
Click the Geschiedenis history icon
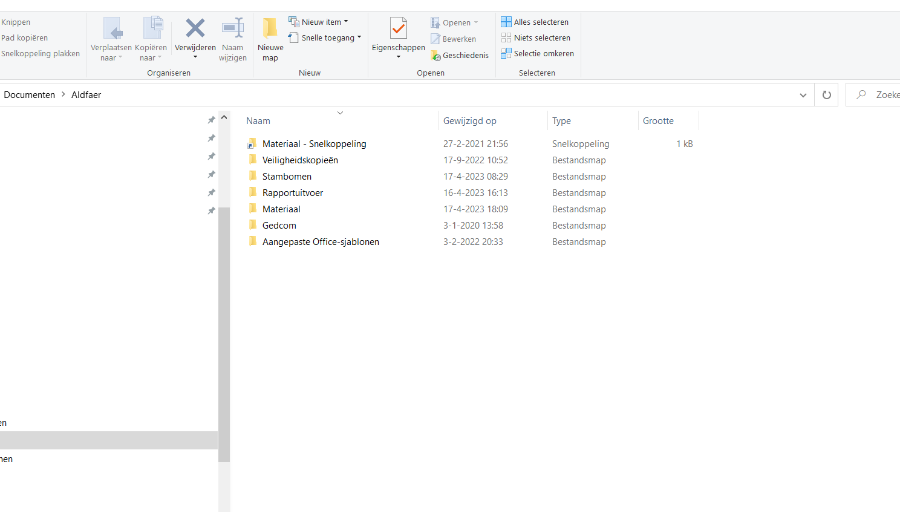(436, 55)
